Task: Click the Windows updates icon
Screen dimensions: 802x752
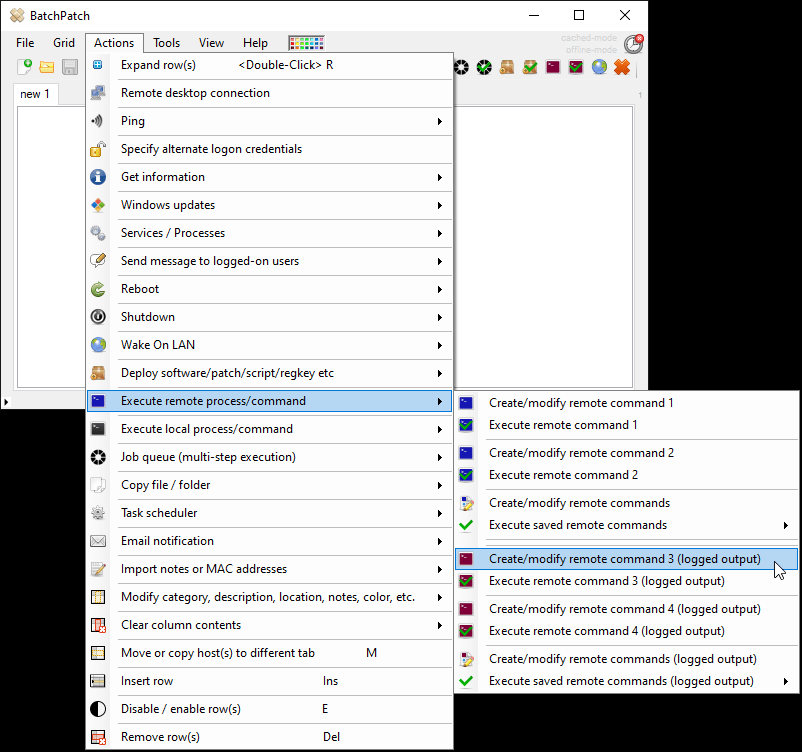Action: 98,205
